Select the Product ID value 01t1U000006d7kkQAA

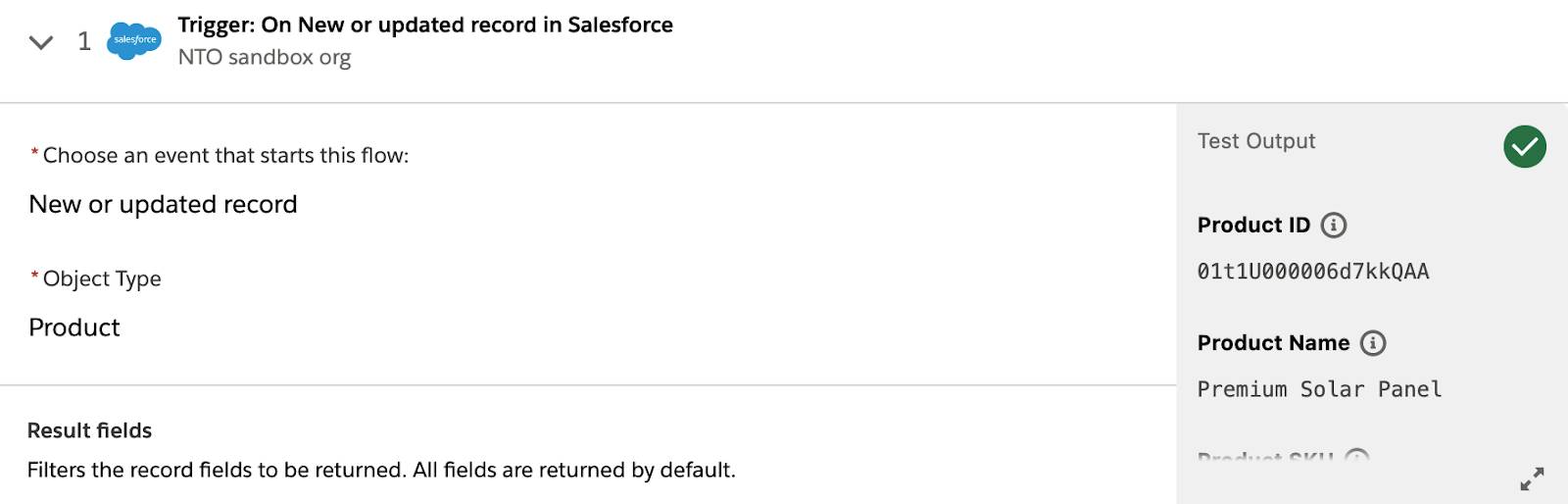pyautogui.click(x=1313, y=272)
